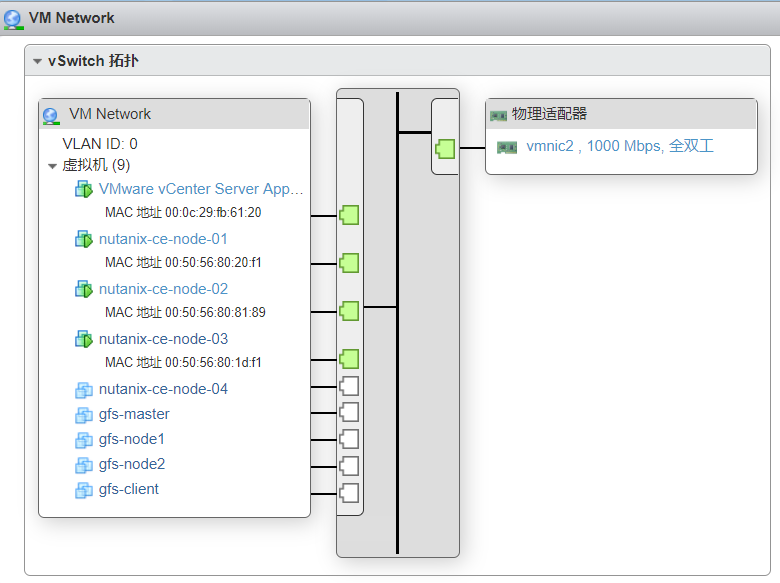Image resolution: width=780 pixels, height=583 pixels.
Task: Click the nutanix-ce-node-04 powered-off VM icon
Action: click(x=84, y=390)
